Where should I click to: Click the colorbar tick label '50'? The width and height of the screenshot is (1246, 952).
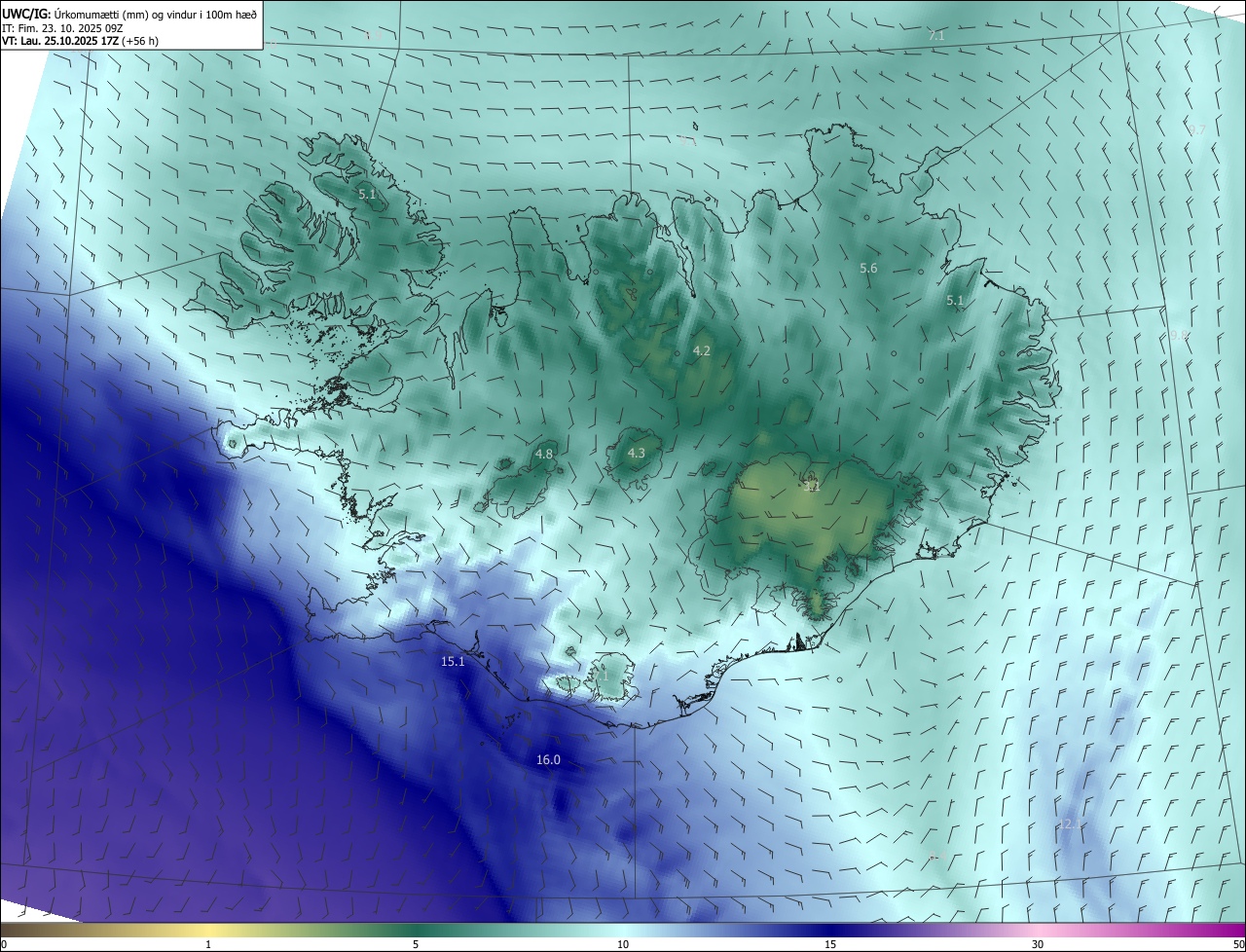1238,944
